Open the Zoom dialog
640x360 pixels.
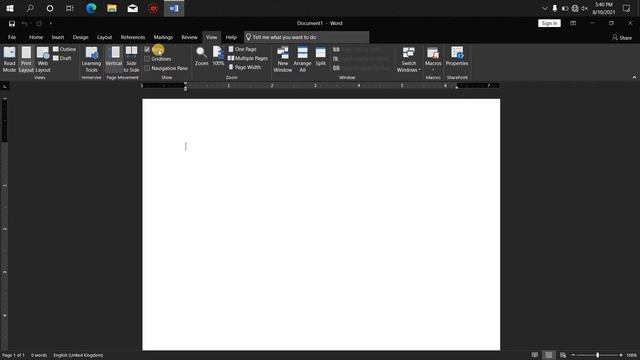[x=201, y=56]
